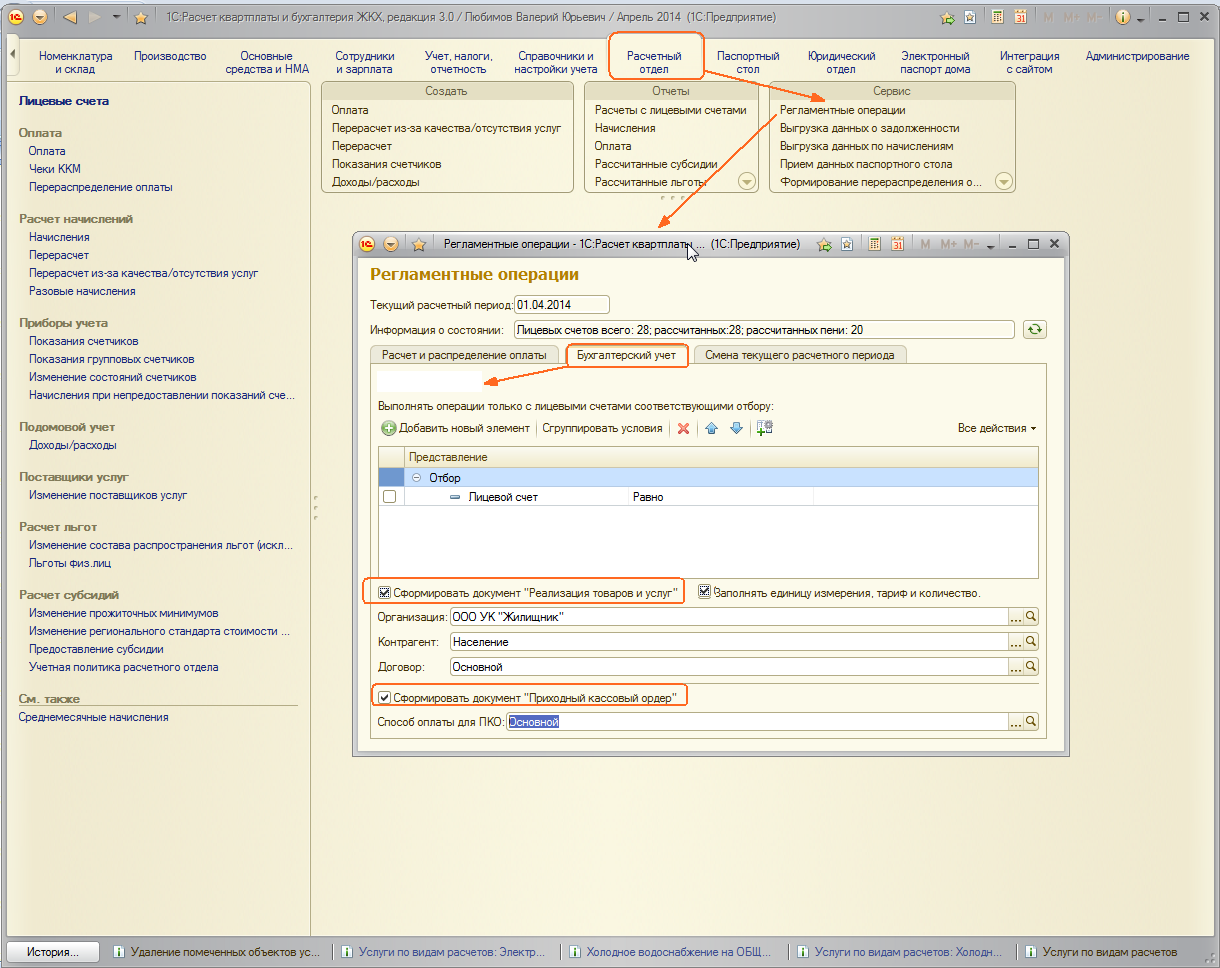
Task: Click the green add new element icon
Action: point(389,428)
